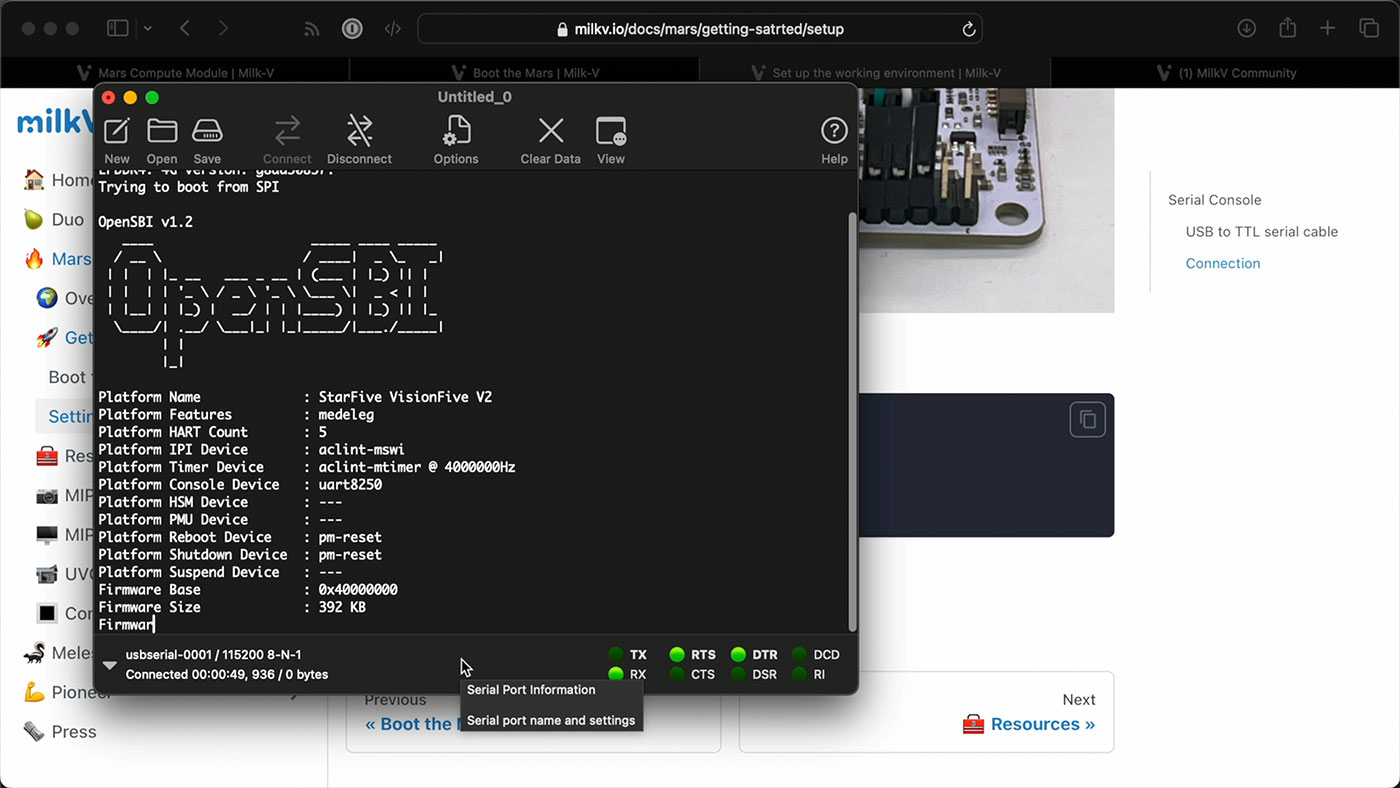Click the Platform Name terminal line
This screenshot has width=1400, height=788.
pos(295,397)
